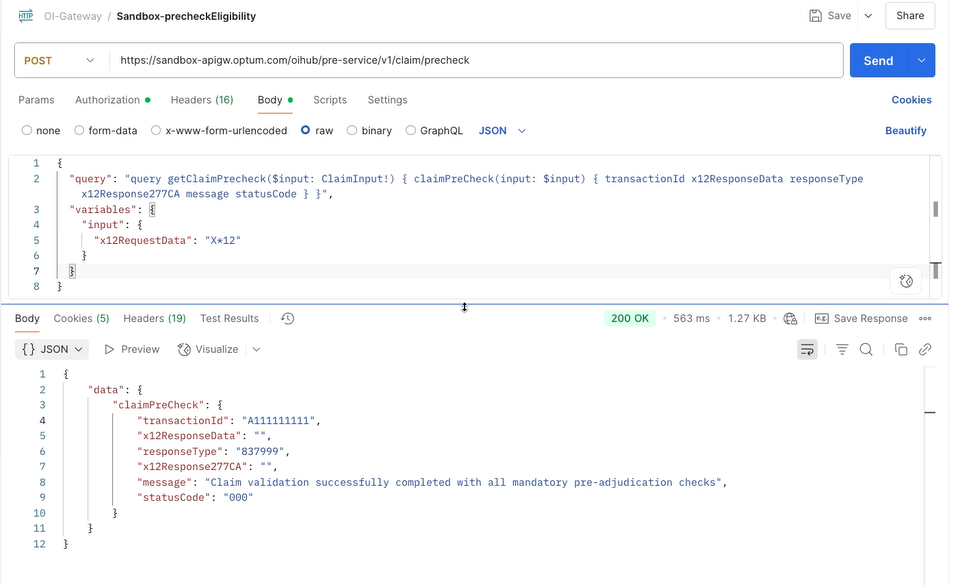The image size is (960, 585).
Task: Select the none body type
Action: pyautogui.click(x=41, y=130)
